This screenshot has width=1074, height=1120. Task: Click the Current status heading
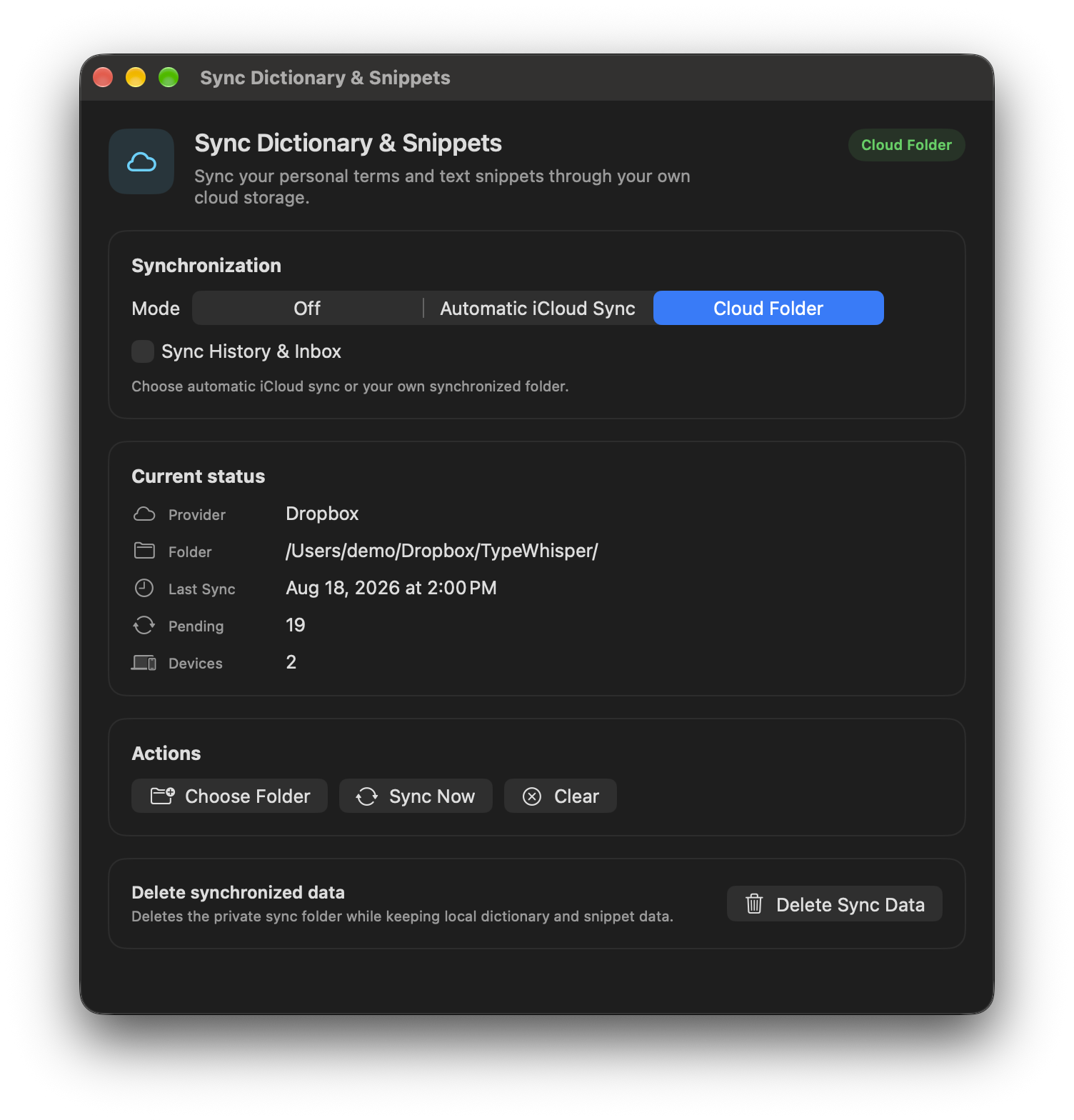pyautogui.click(x=199, y=476)
